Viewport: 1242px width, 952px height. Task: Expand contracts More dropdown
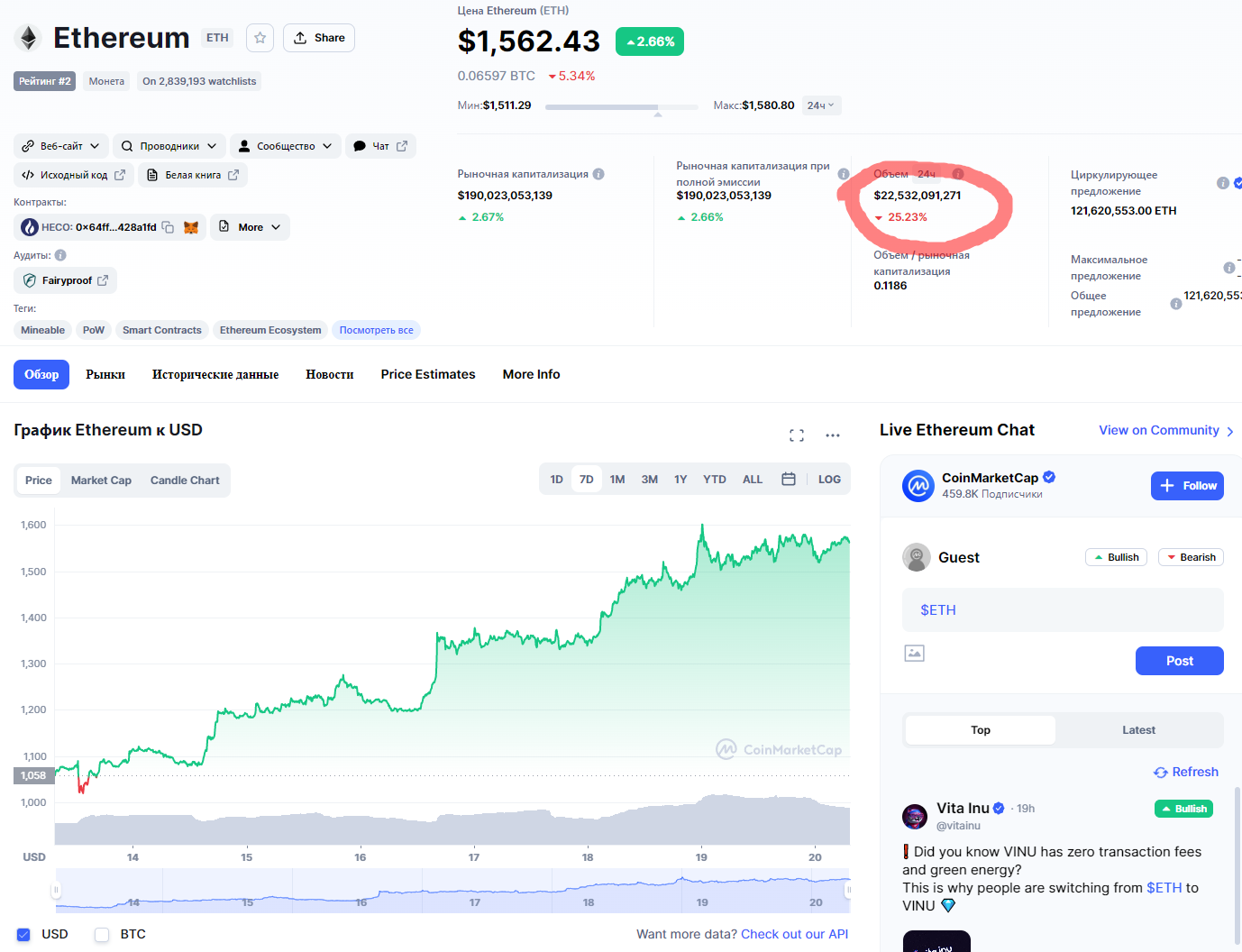pos(251,227)
